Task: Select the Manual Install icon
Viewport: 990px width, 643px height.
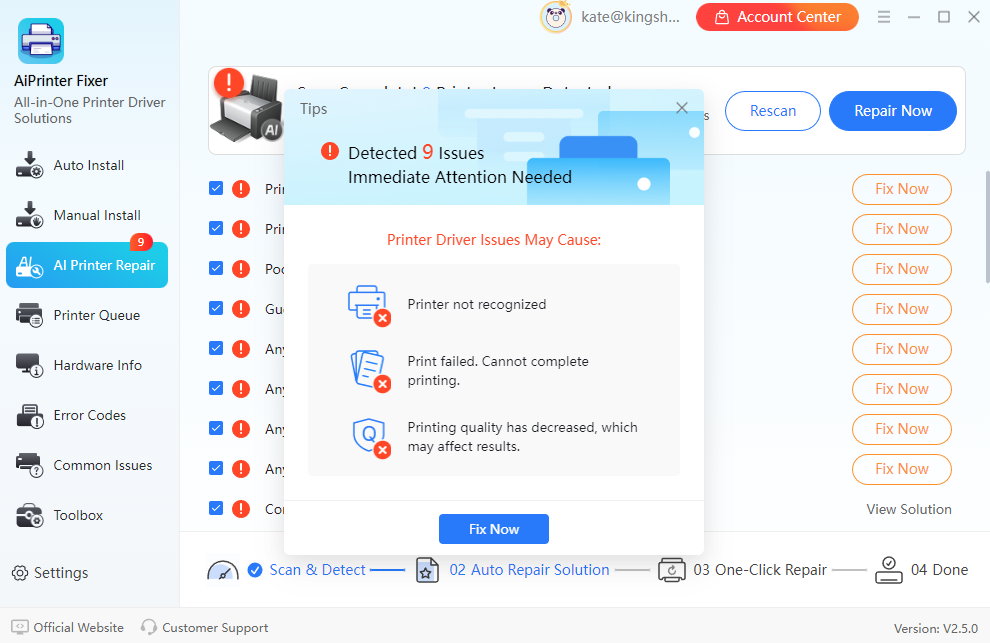Action: (x=29, y=215)
